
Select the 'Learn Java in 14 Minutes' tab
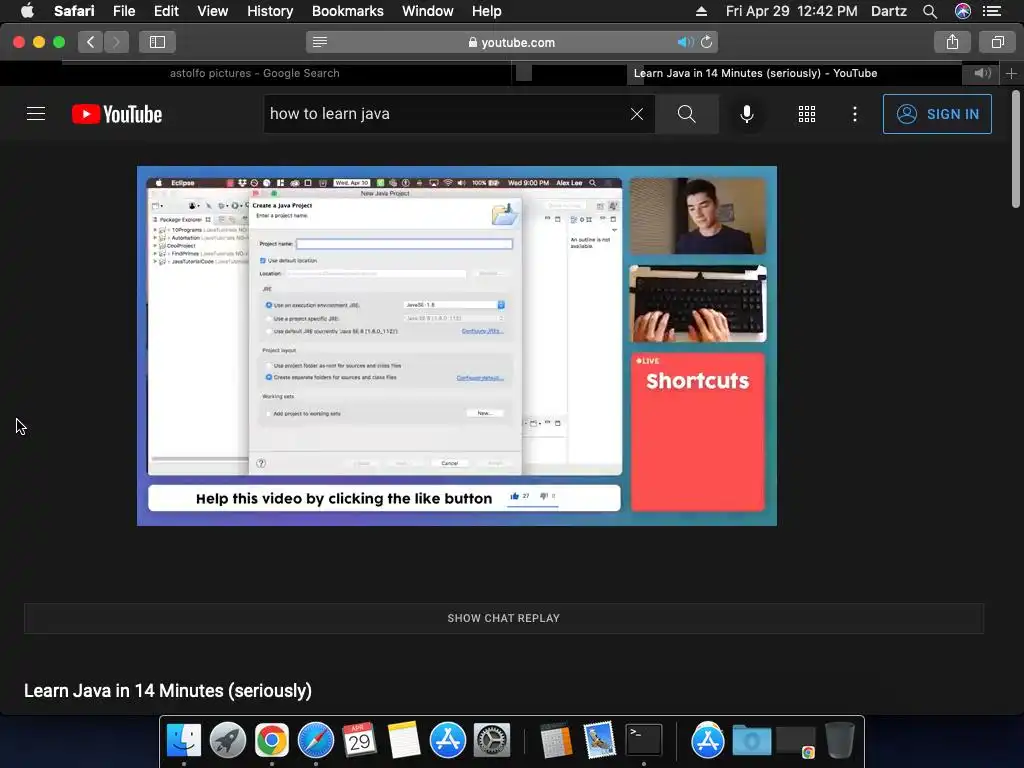755,73
